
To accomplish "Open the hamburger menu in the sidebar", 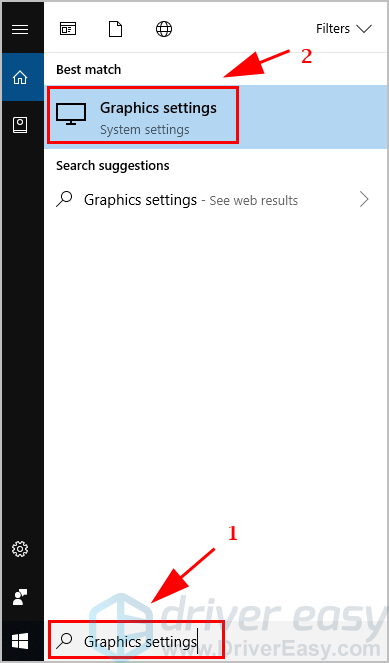I will coord(20,29).
